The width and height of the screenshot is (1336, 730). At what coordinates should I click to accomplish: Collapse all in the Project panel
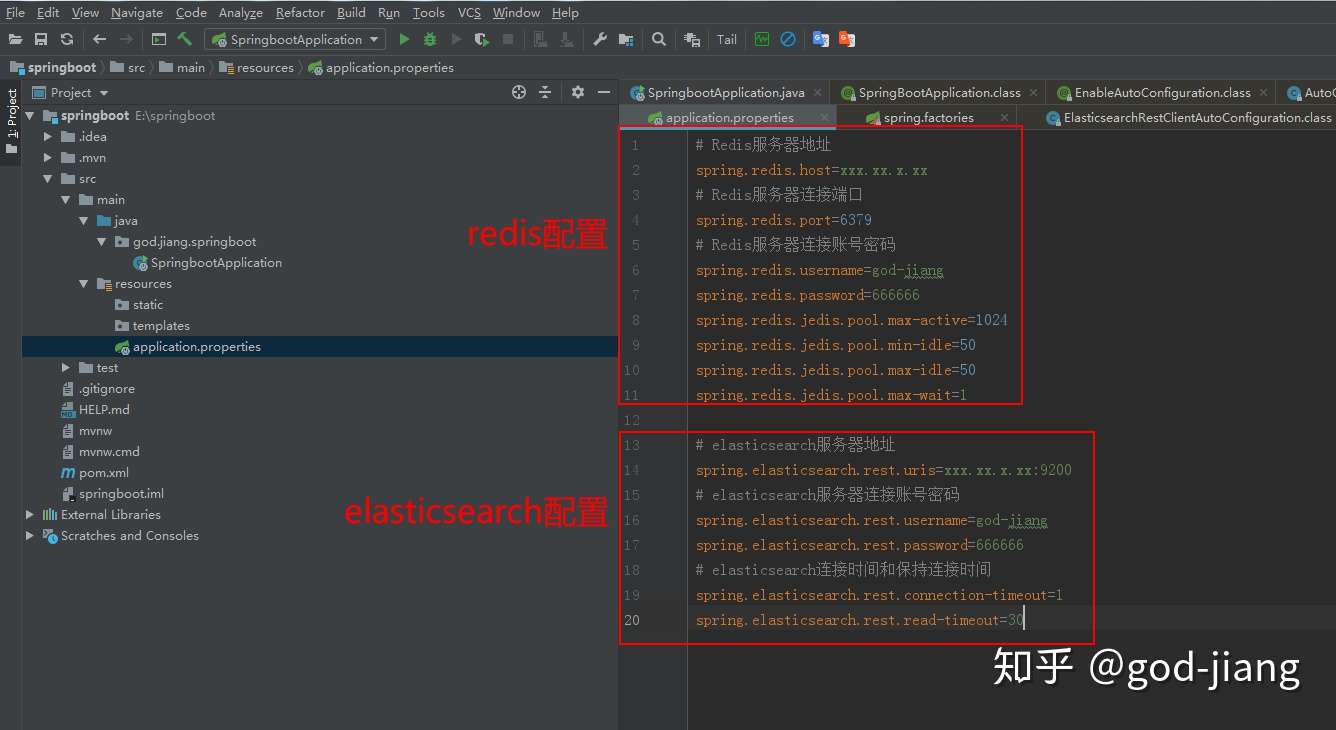pos(545,92)
